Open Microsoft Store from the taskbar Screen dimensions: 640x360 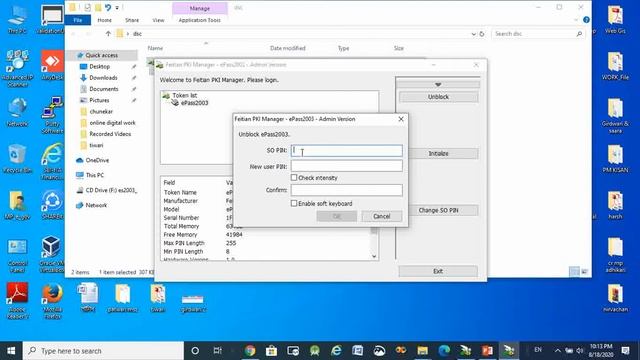coord(271,351)
